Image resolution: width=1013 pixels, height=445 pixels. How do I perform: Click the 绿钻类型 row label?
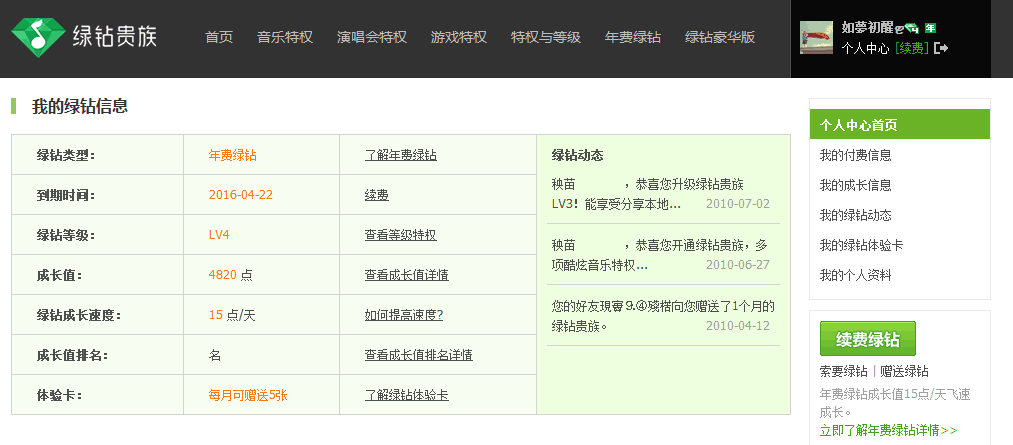click(66, 155)
